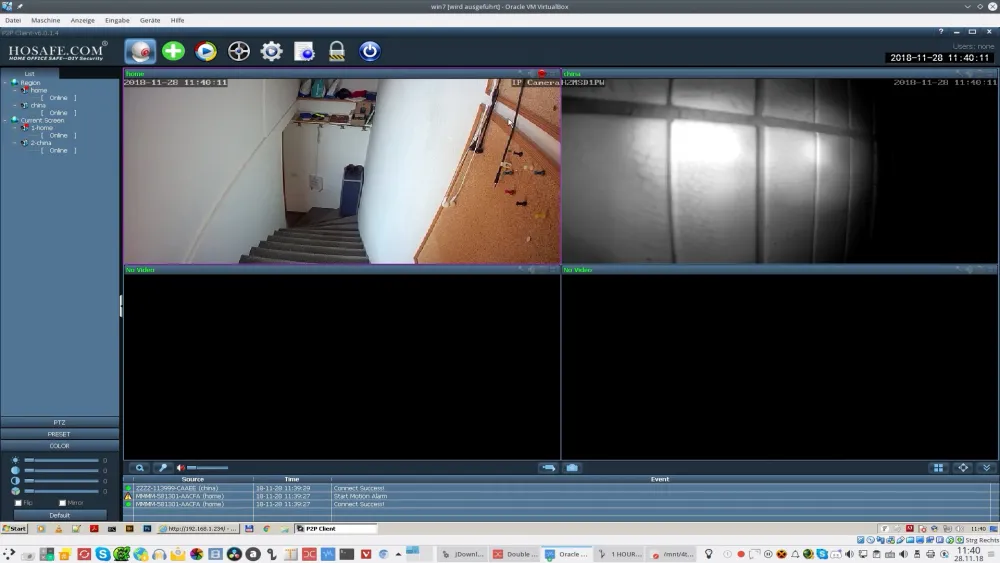Select the ZZZZ-113999 china event row

(557, 488)
